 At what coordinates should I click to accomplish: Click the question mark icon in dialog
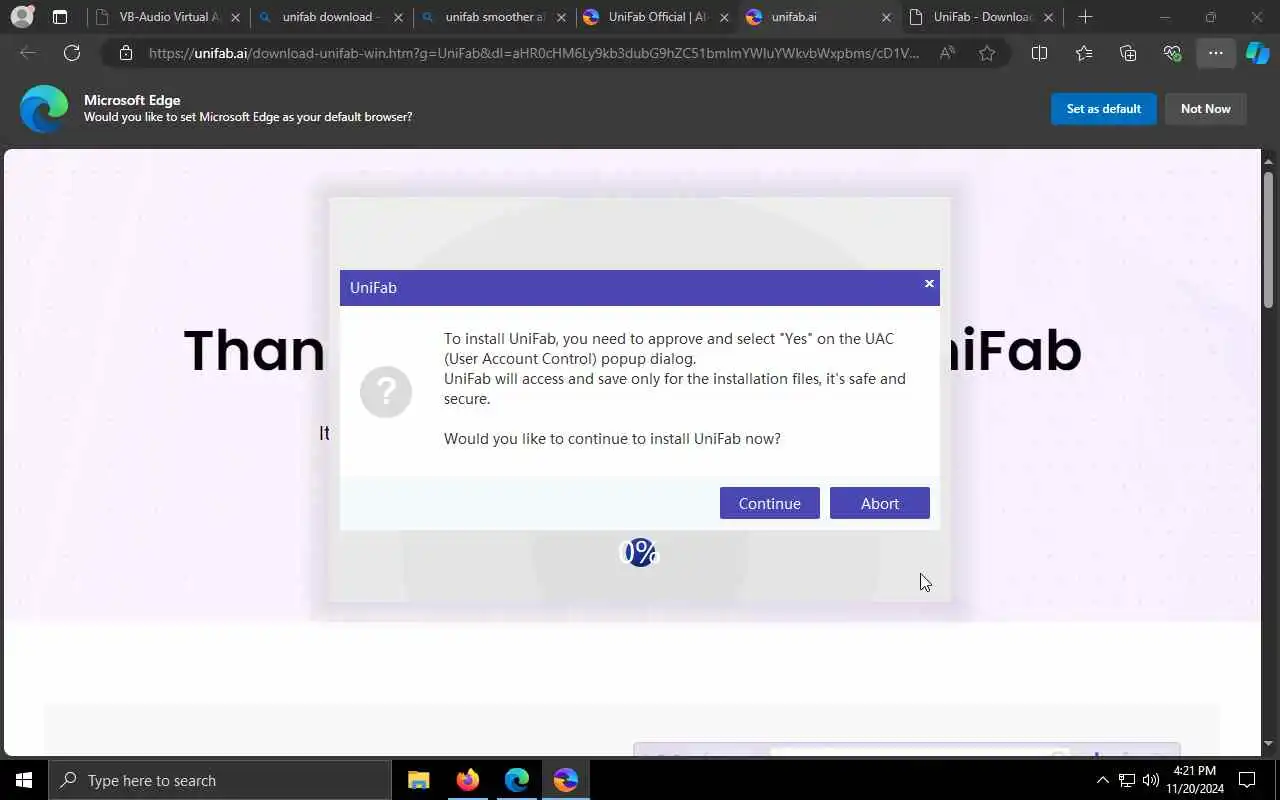tap(386, 391)
